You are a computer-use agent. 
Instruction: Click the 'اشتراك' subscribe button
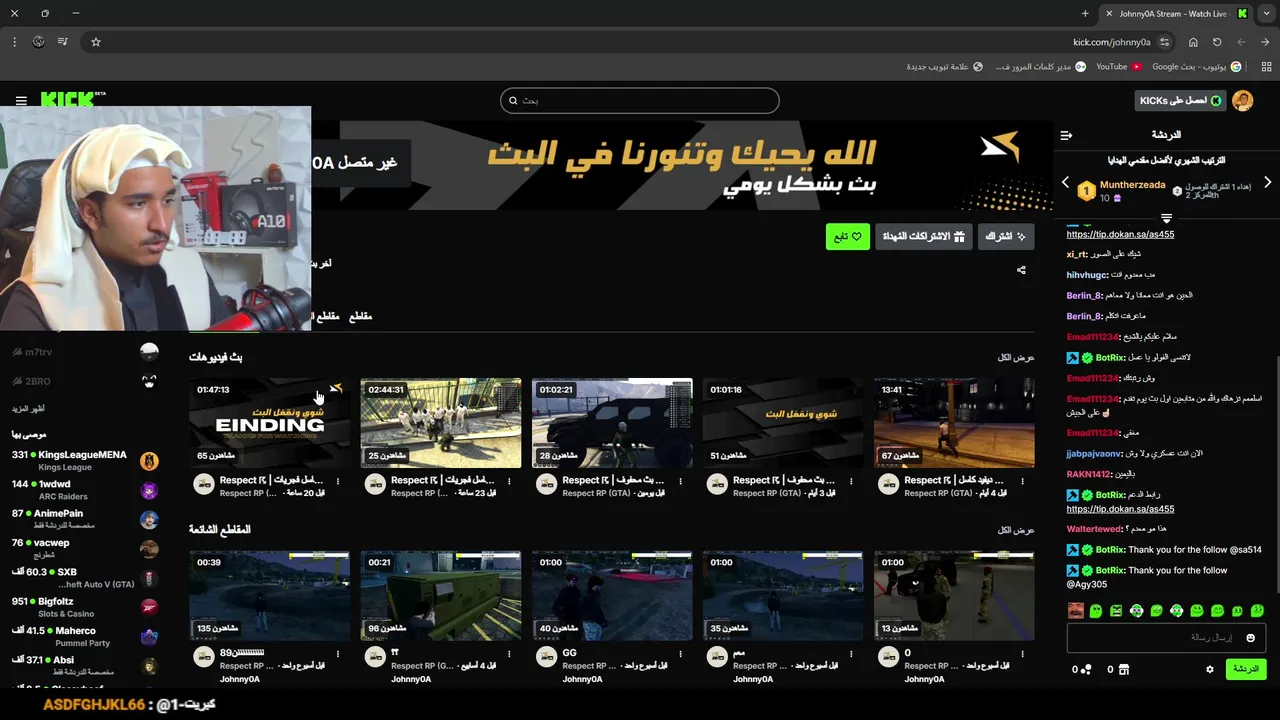coord(1005,236)
